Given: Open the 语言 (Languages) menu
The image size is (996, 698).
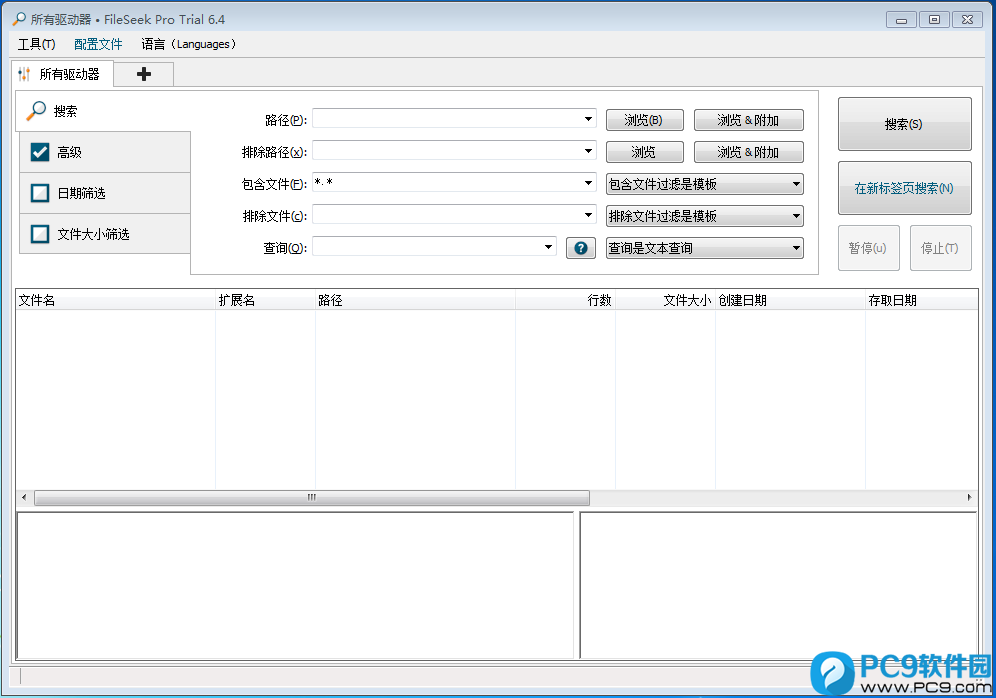Looking at the screenshot, I should tap(189, 44).
